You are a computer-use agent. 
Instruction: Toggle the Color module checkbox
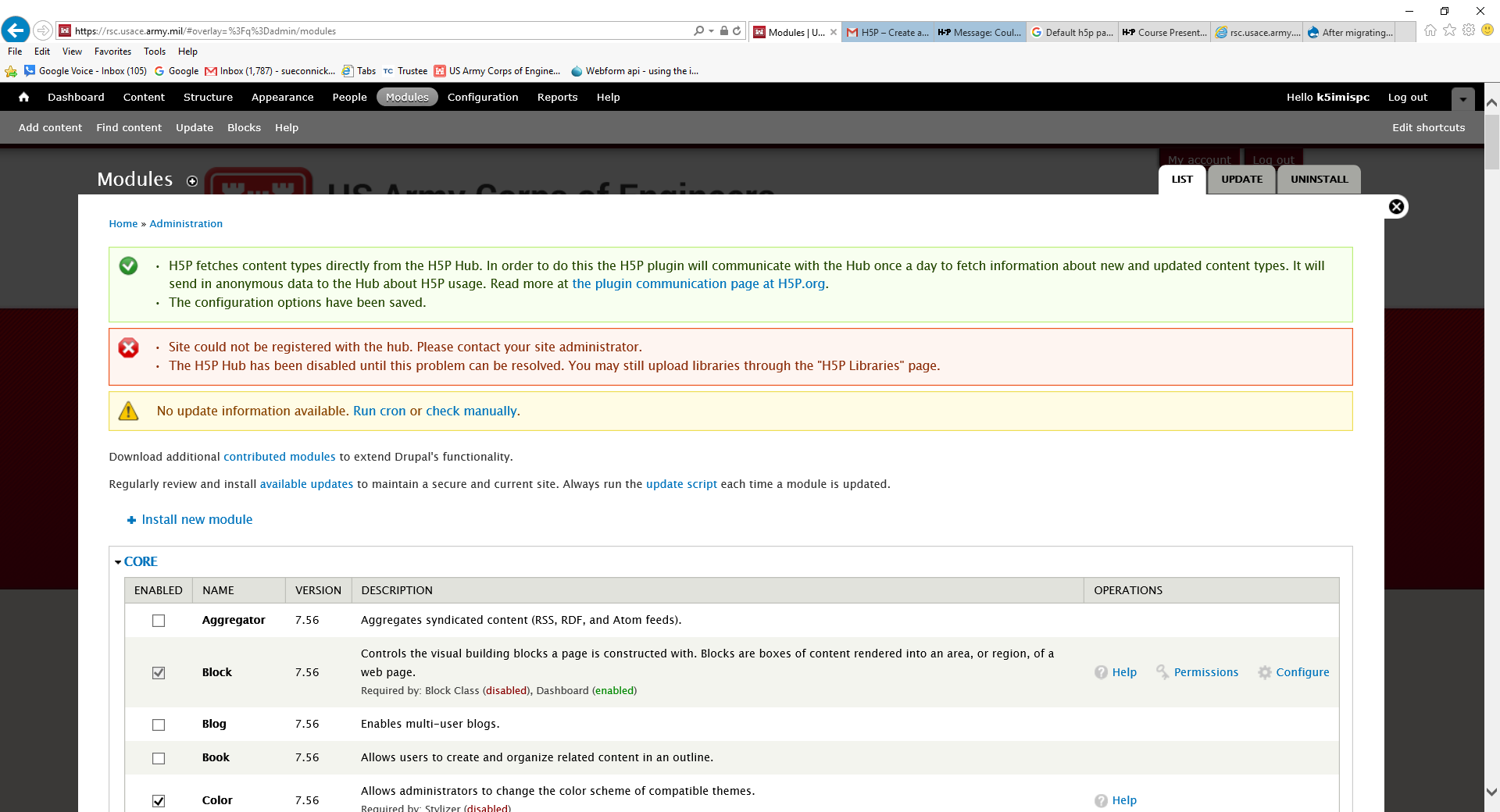click(x=159, y=801)
